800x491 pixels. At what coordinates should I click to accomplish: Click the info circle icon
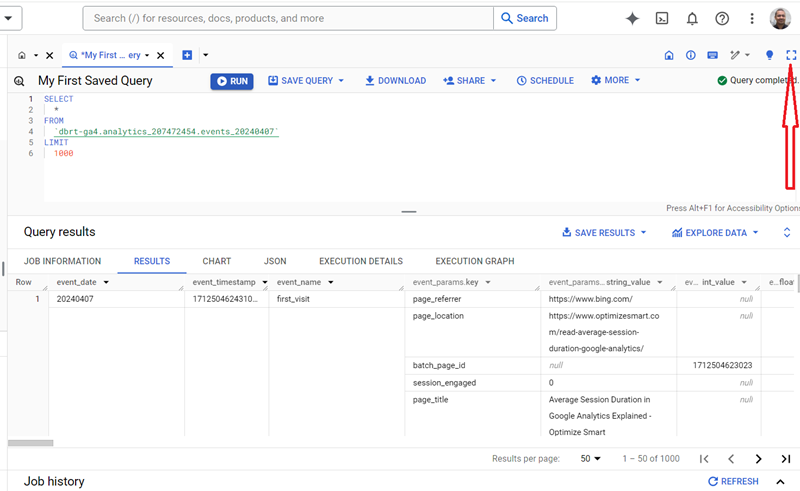691,55
